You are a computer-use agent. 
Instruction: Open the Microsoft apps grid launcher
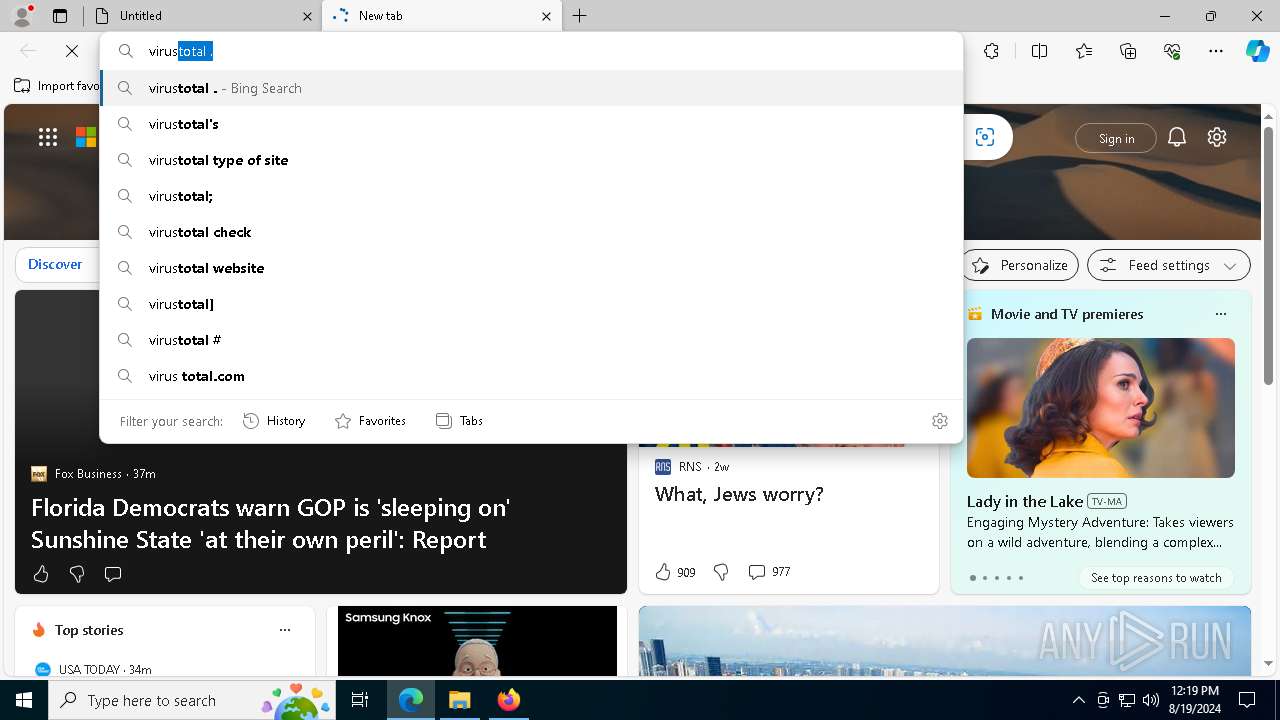tap(48, 137)
